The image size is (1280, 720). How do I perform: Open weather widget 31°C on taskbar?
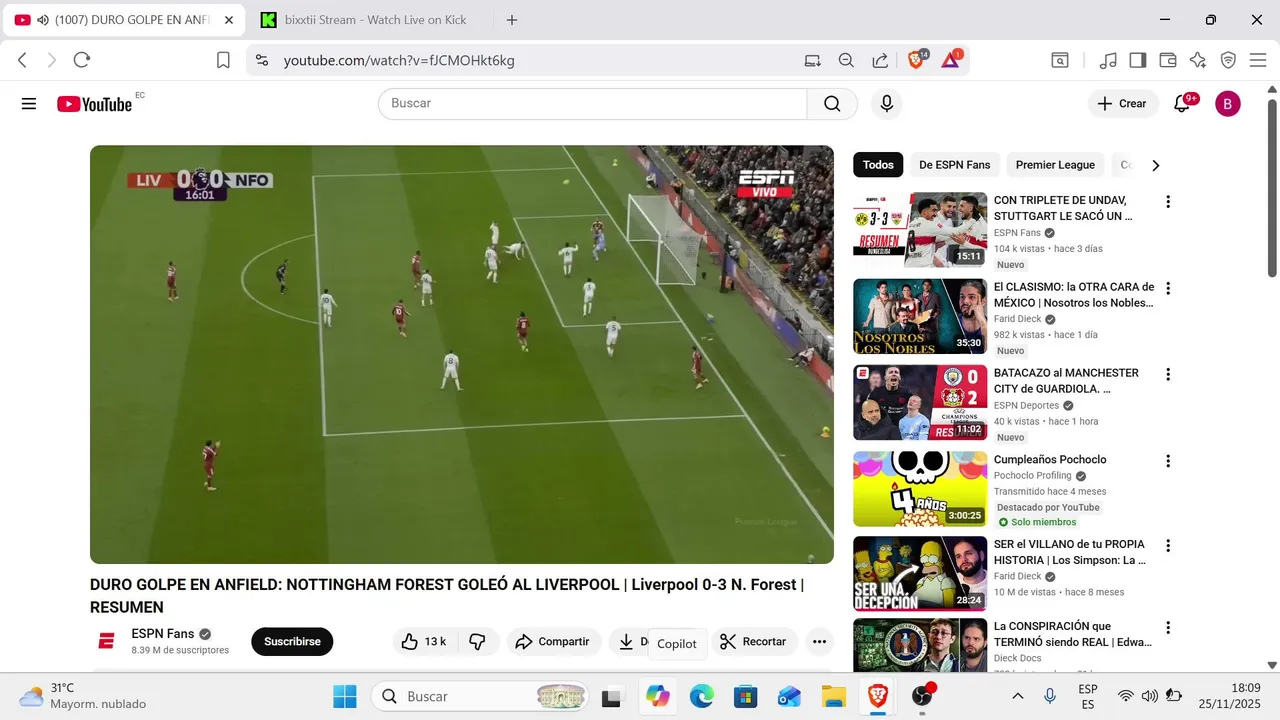point(83,696)
